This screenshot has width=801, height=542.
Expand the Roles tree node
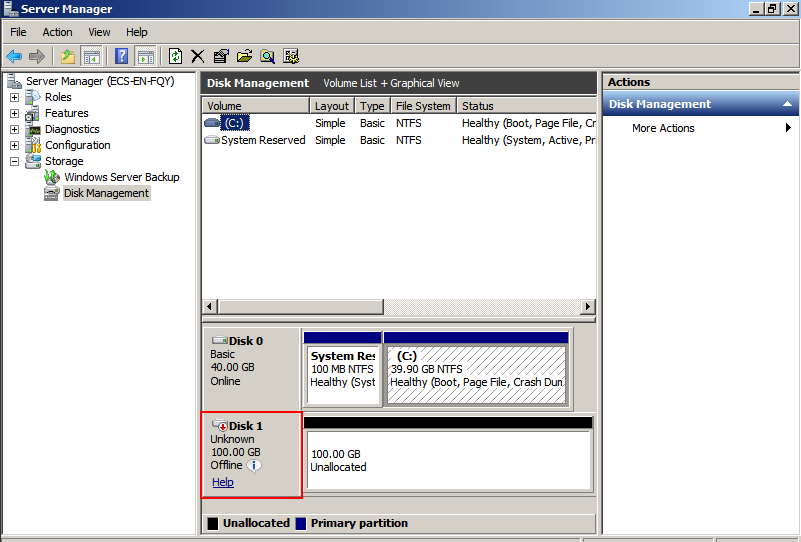(14, 97)
